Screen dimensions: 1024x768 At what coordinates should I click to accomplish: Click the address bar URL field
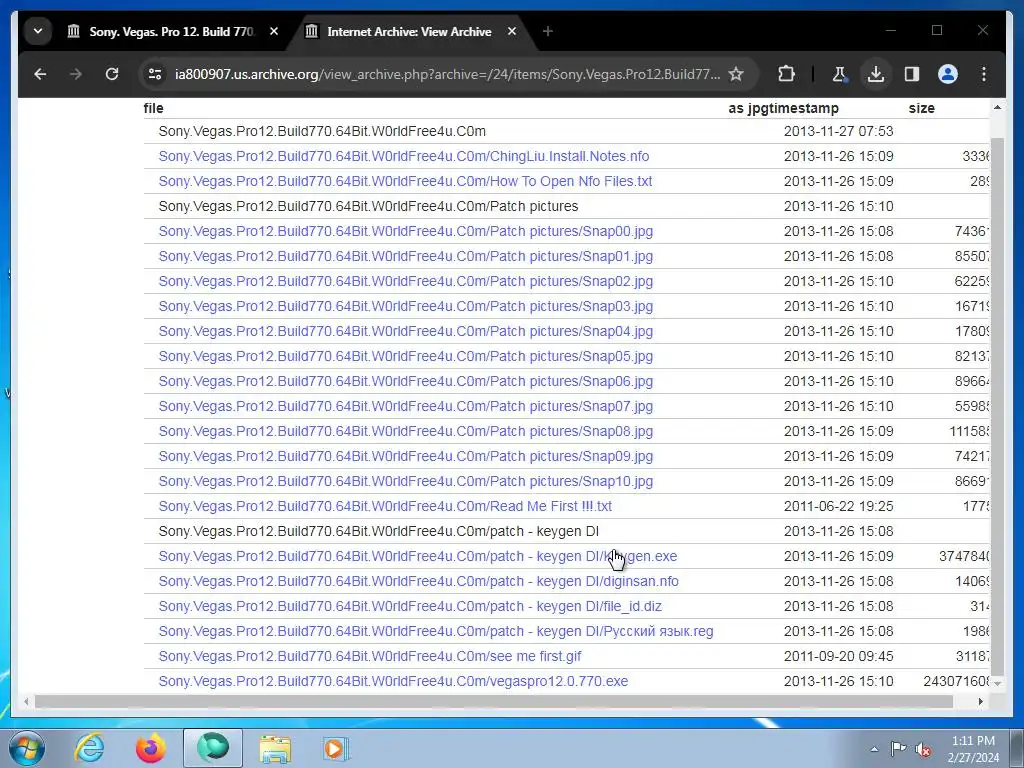[x=447, y=74]
